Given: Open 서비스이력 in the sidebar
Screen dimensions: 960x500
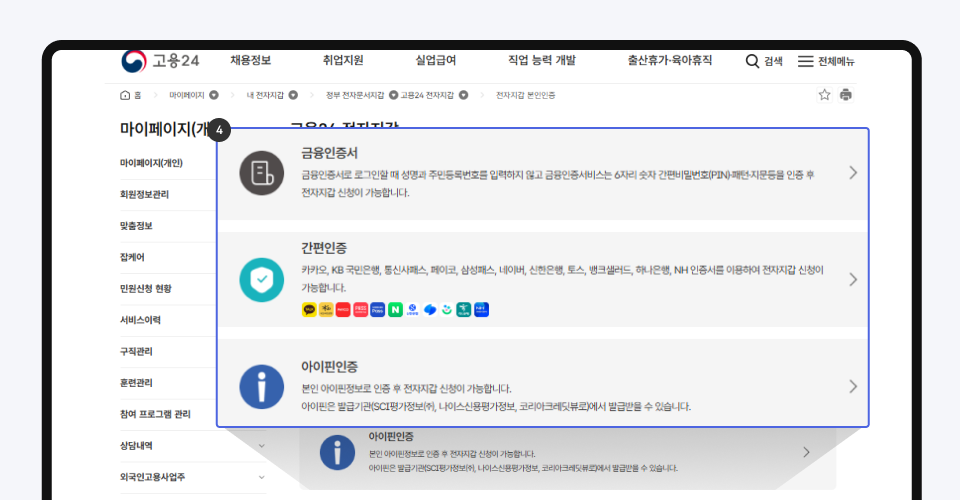Looking at the screenshot, I should (x=140, y=320).
